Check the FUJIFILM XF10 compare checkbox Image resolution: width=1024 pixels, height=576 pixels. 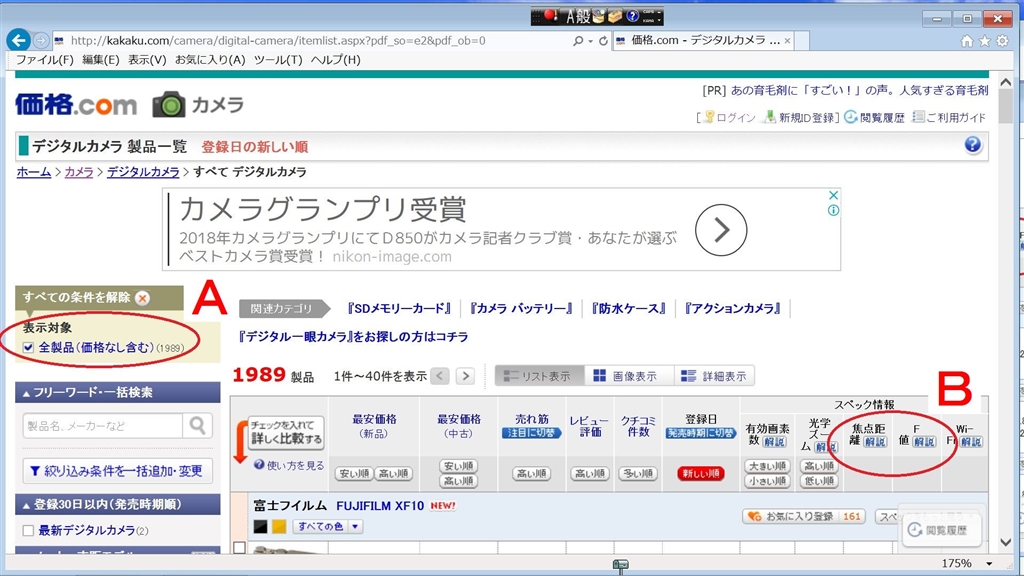[x=240, y=548]
